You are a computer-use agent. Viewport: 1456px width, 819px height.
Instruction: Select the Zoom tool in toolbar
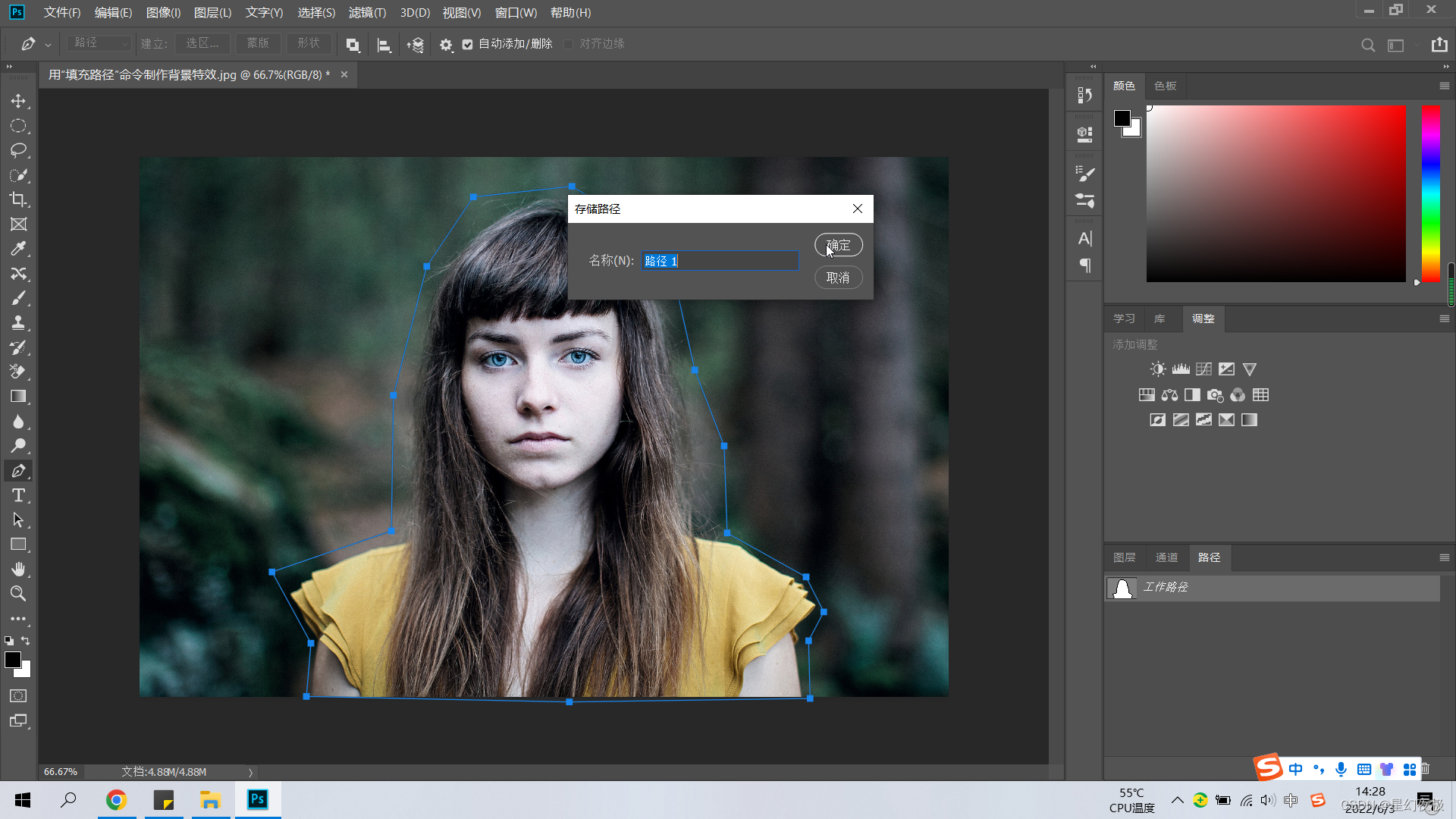point(18,594)
